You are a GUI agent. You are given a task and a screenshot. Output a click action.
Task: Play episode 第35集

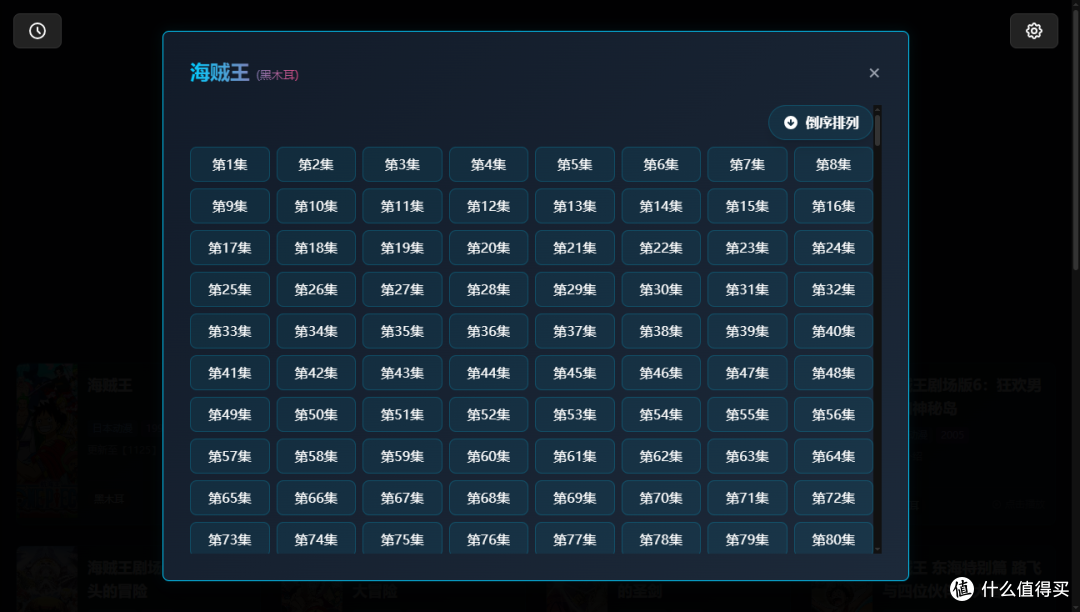point(402,331)
